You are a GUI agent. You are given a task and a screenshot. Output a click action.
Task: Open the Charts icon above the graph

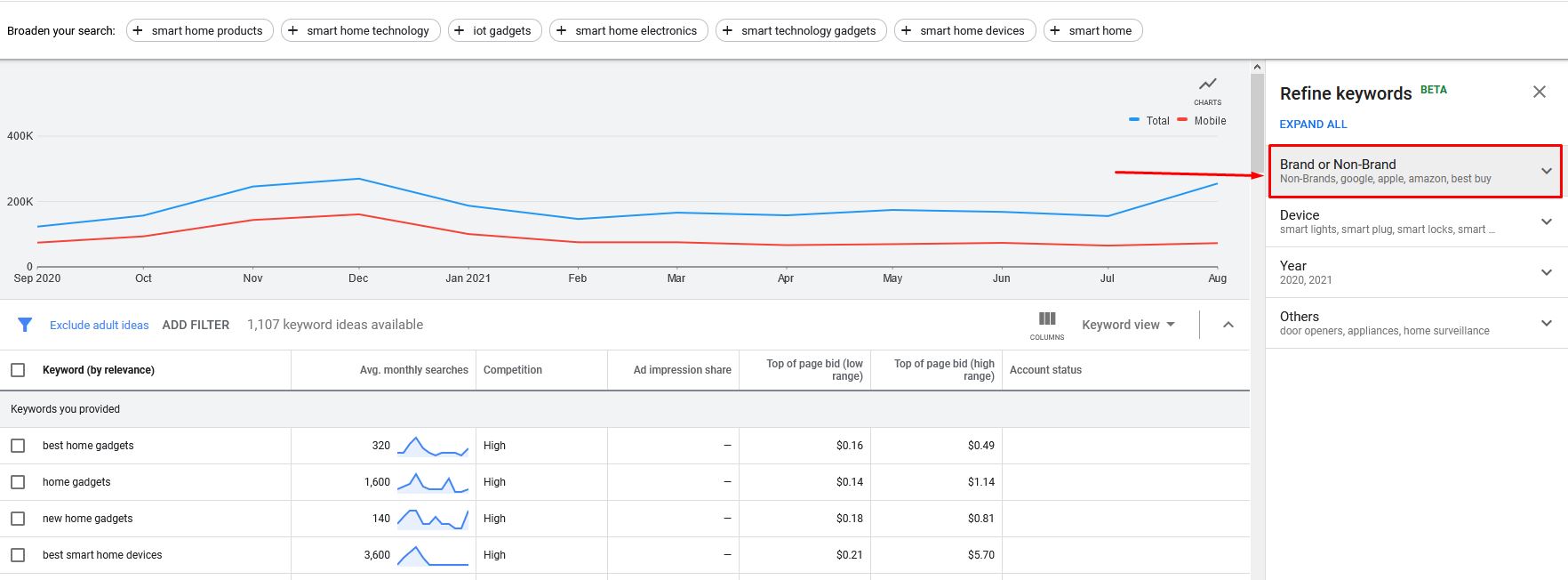1207,87
